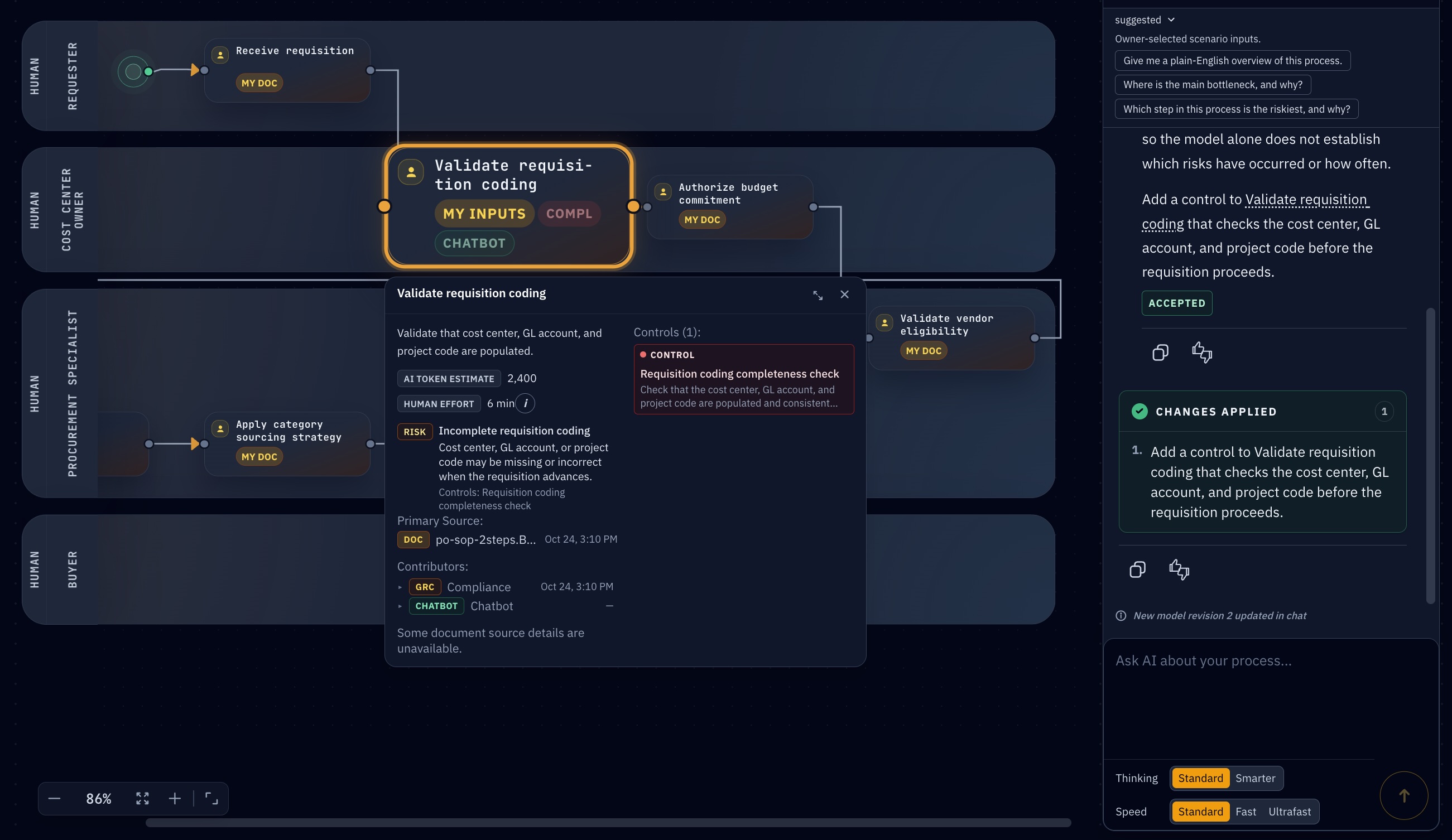Image resolution: width=1452 pixels, height=840 pixels.
Task: Zoom in with the plus icon
Action: (x=175, y=798)
